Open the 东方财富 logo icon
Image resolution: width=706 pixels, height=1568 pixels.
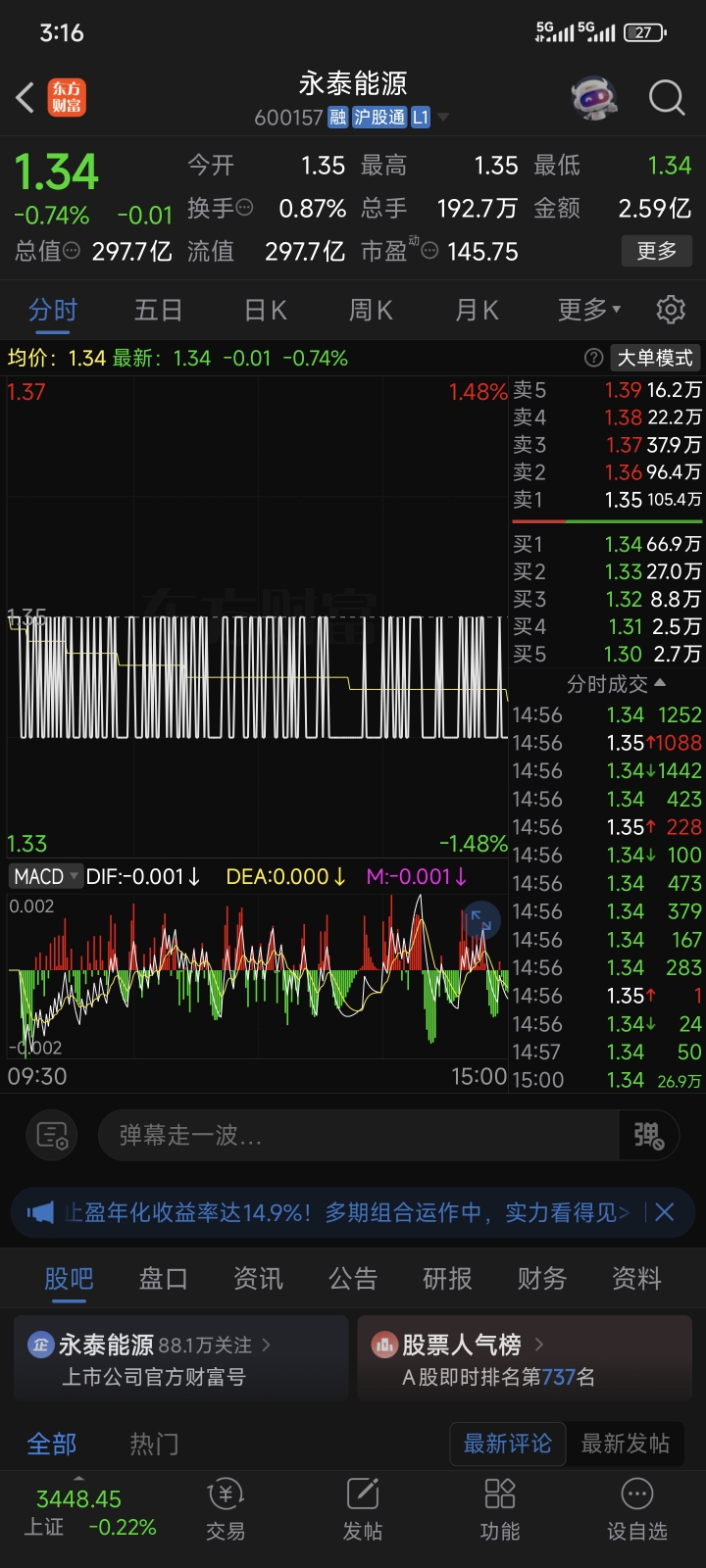pos(68,97)
